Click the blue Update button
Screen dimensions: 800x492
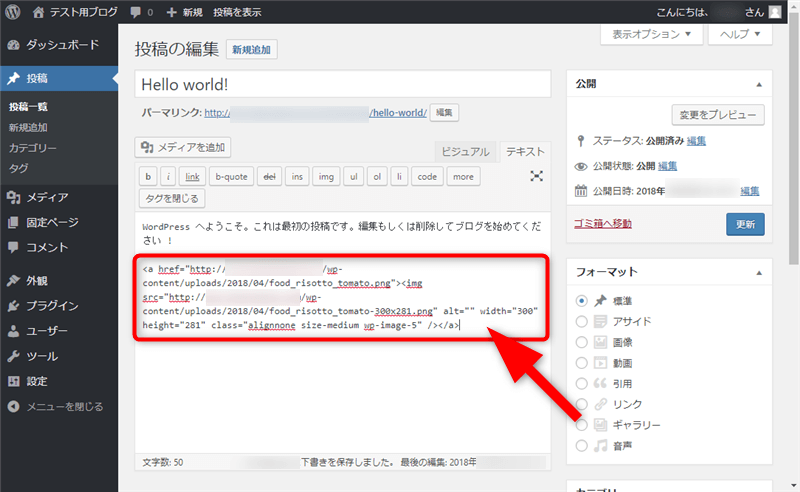pos(746,224)
